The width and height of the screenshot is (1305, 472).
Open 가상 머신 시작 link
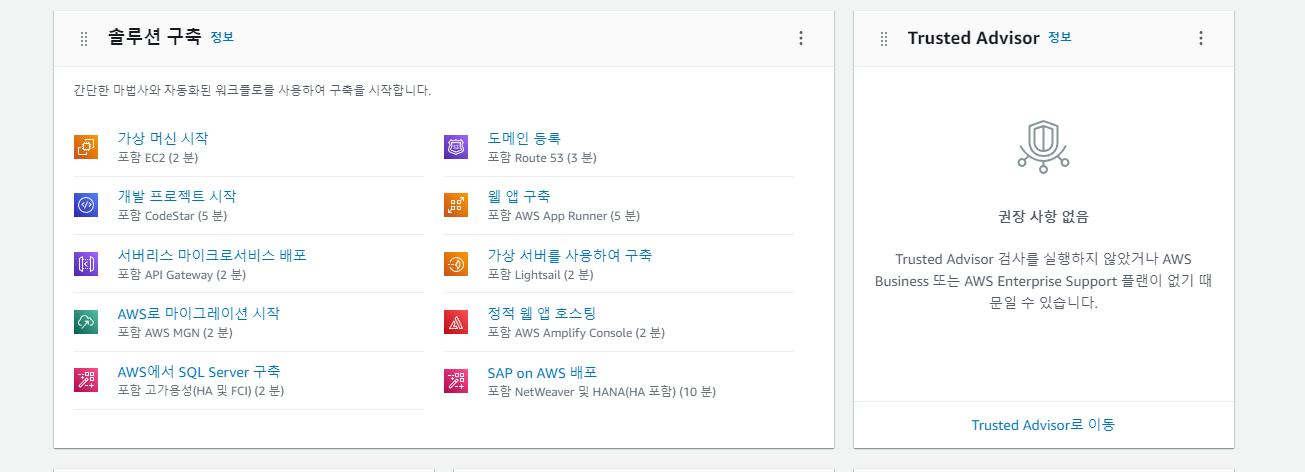[163, 138]
